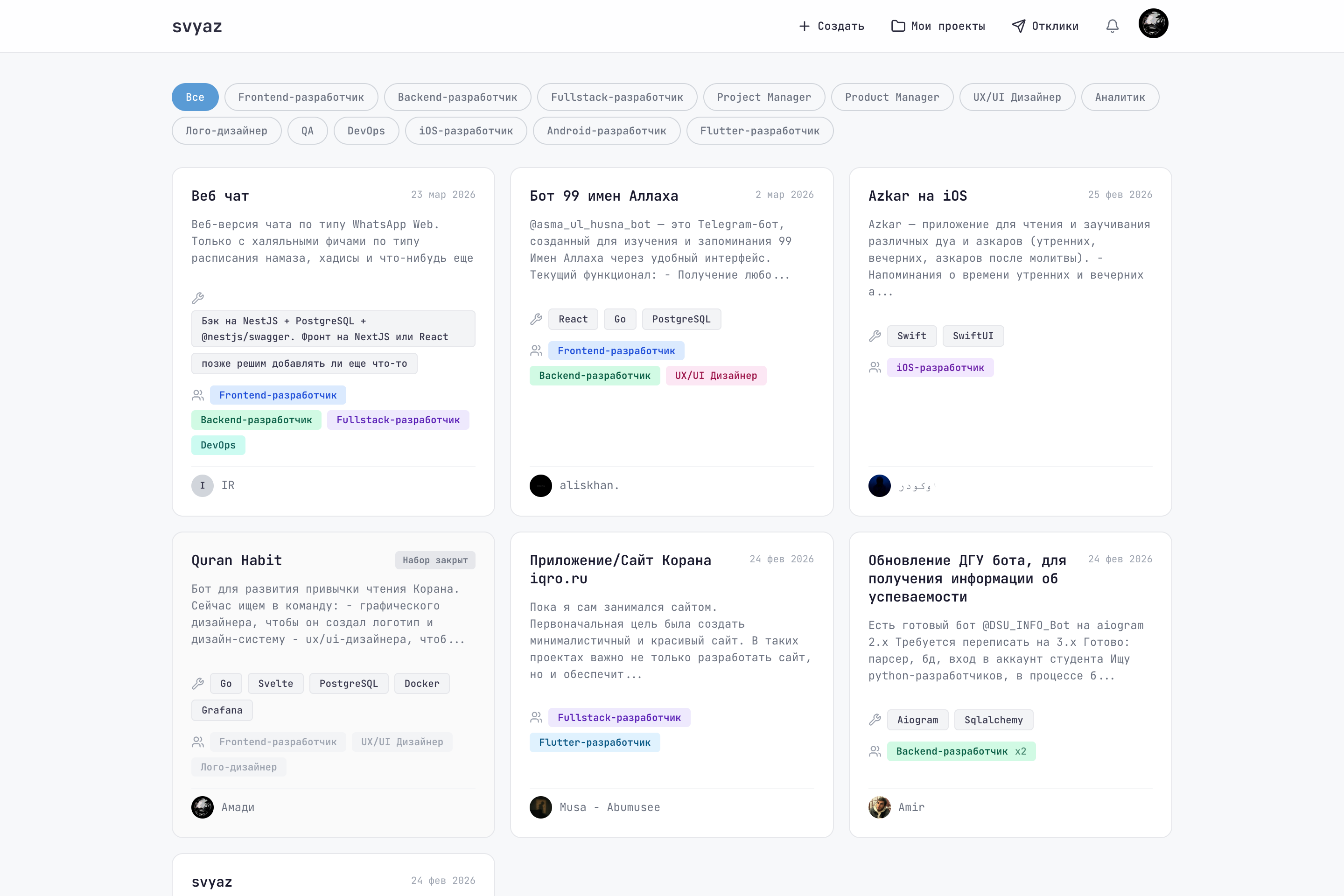This screenshot has height=896, width=1344.
Task: Filter by Android-разработчик chip
Action: 606,131
